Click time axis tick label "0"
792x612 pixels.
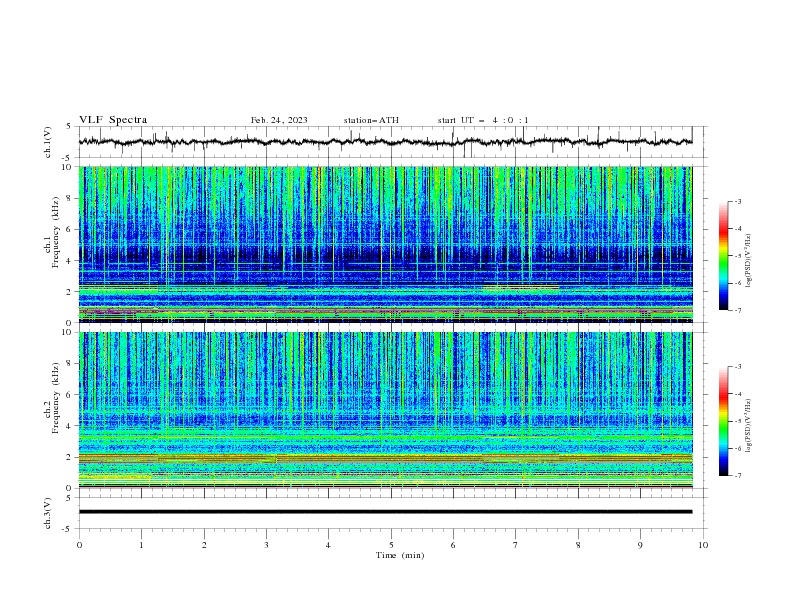click(x=79, y=545)
